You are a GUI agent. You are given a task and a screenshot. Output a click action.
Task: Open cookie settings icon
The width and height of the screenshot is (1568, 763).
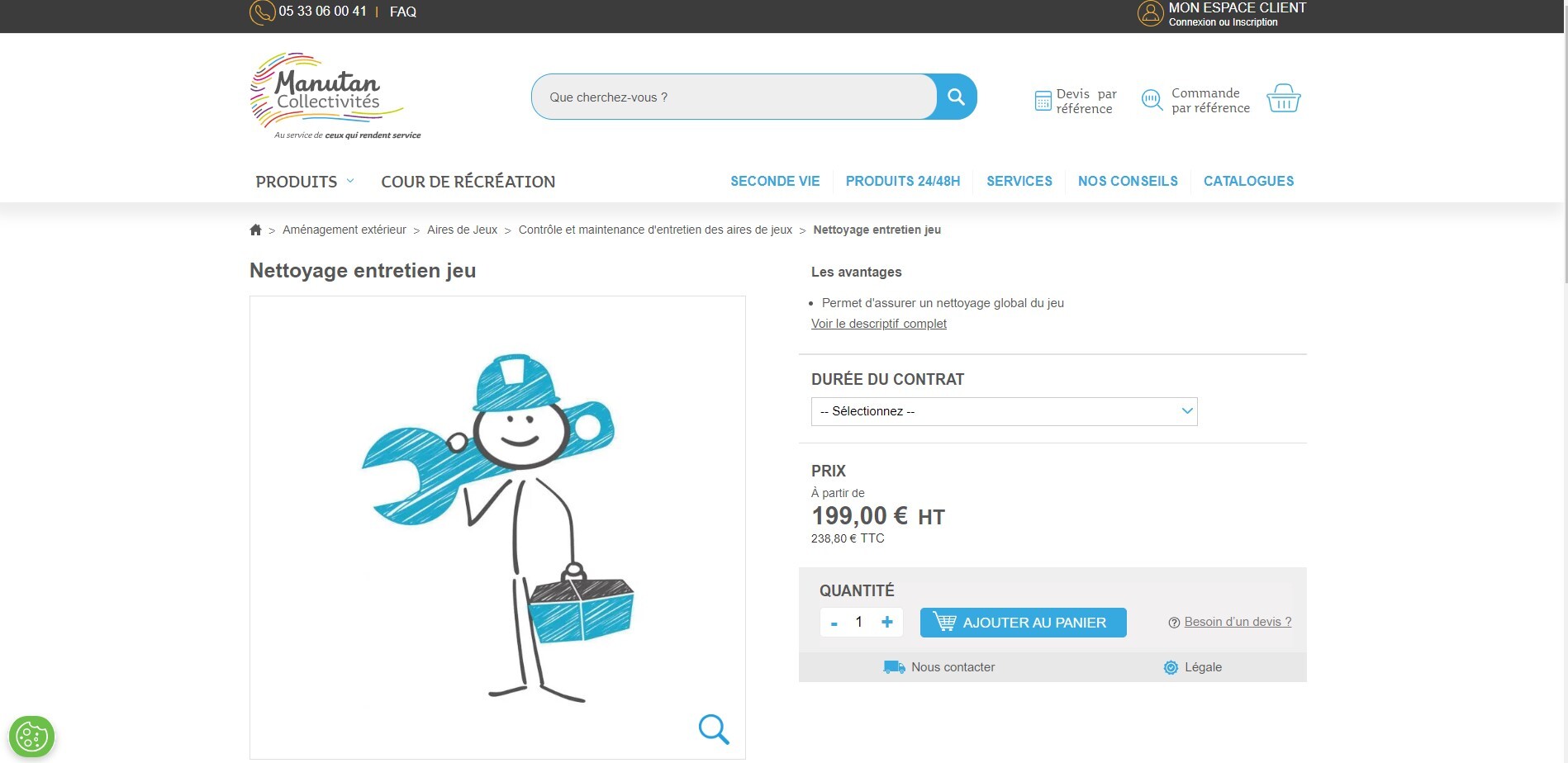[31, 736]
